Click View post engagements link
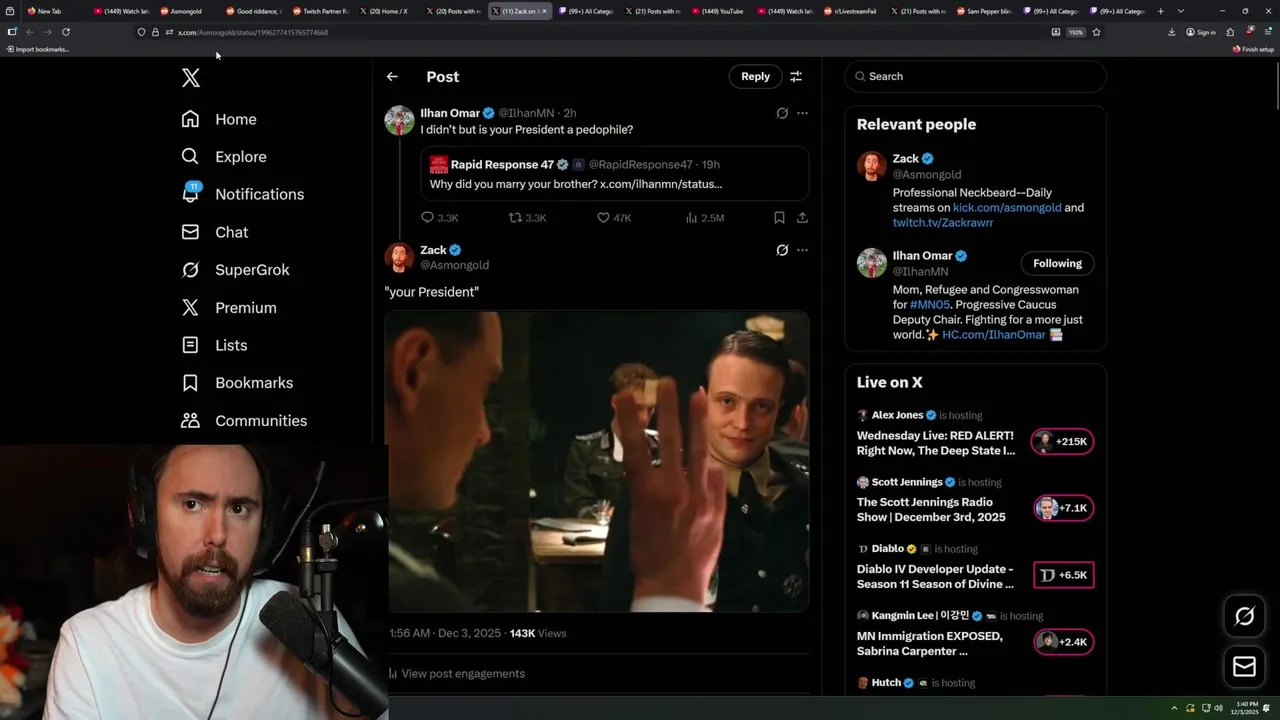Screen dimensions: 1280x720 pos(462,673)
